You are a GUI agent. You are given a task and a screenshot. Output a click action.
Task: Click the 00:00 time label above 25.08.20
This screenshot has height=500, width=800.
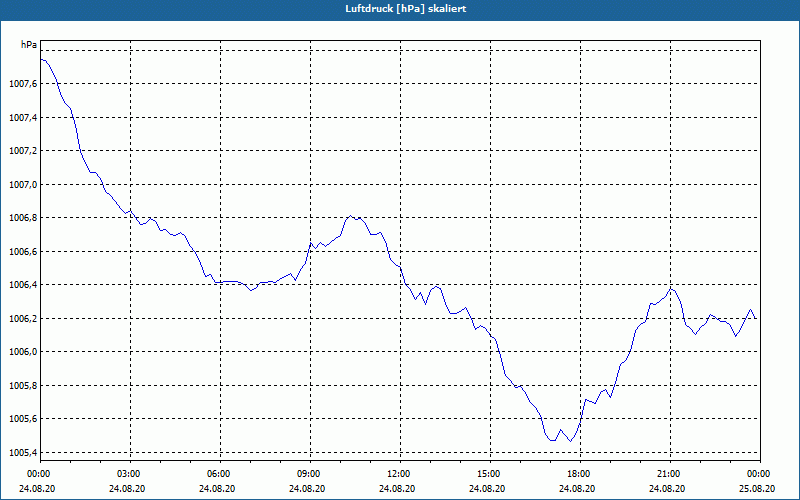761,474
